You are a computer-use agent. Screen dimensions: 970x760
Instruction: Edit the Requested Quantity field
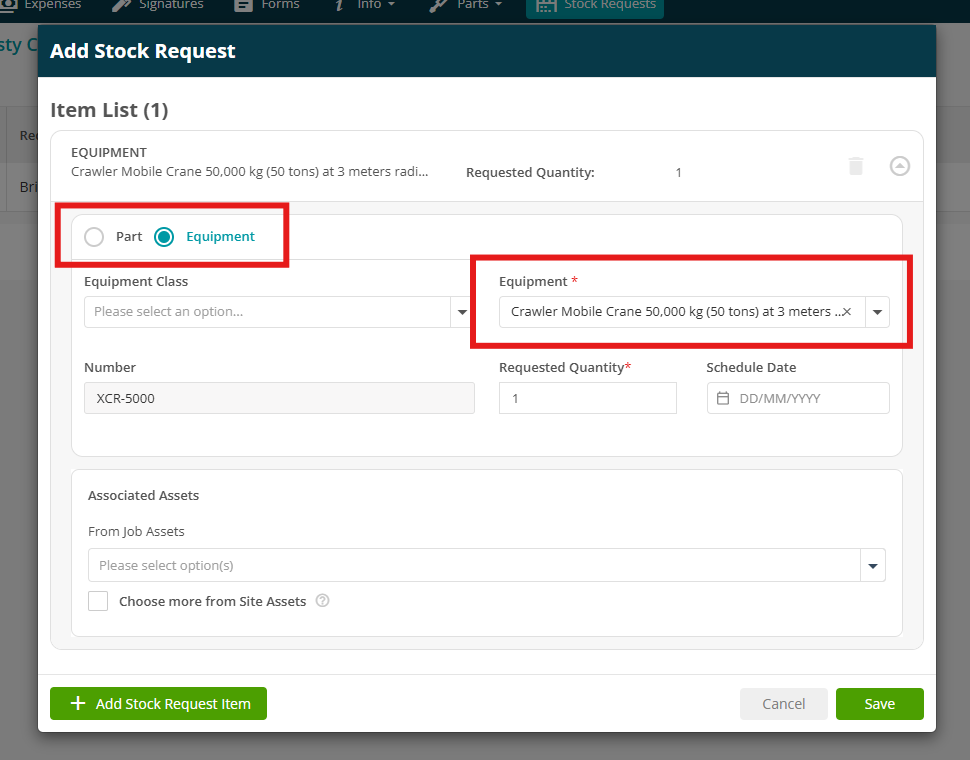click(588, 398)
